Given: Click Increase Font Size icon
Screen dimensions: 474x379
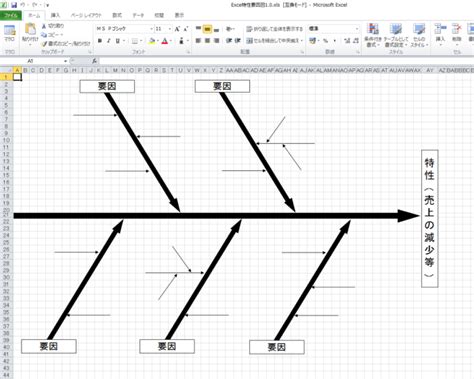Looking at the screenshot, I should [177, 29].
